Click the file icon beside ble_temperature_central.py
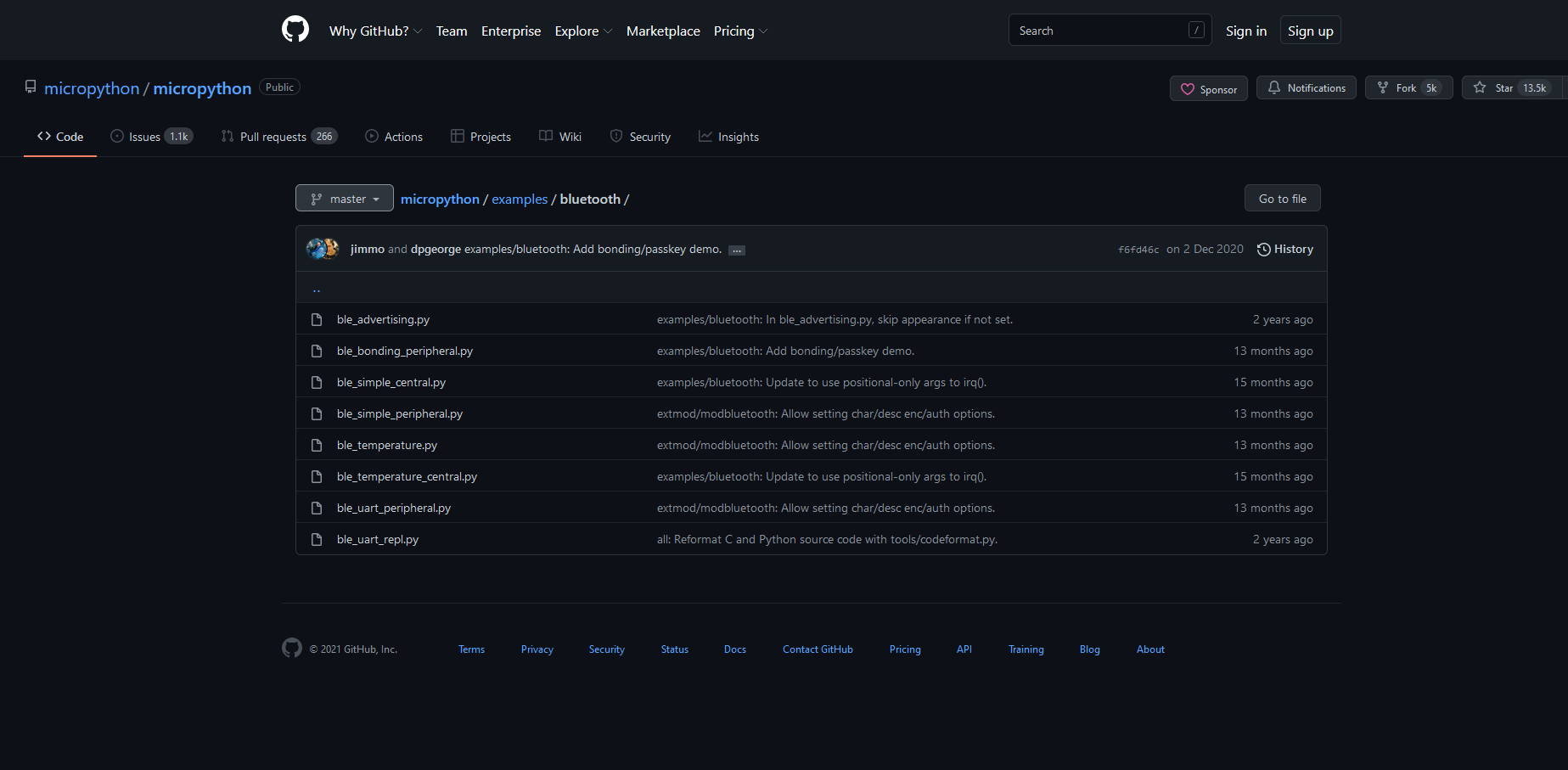Screen dimensions: 1568x770 tap(317, 476)
